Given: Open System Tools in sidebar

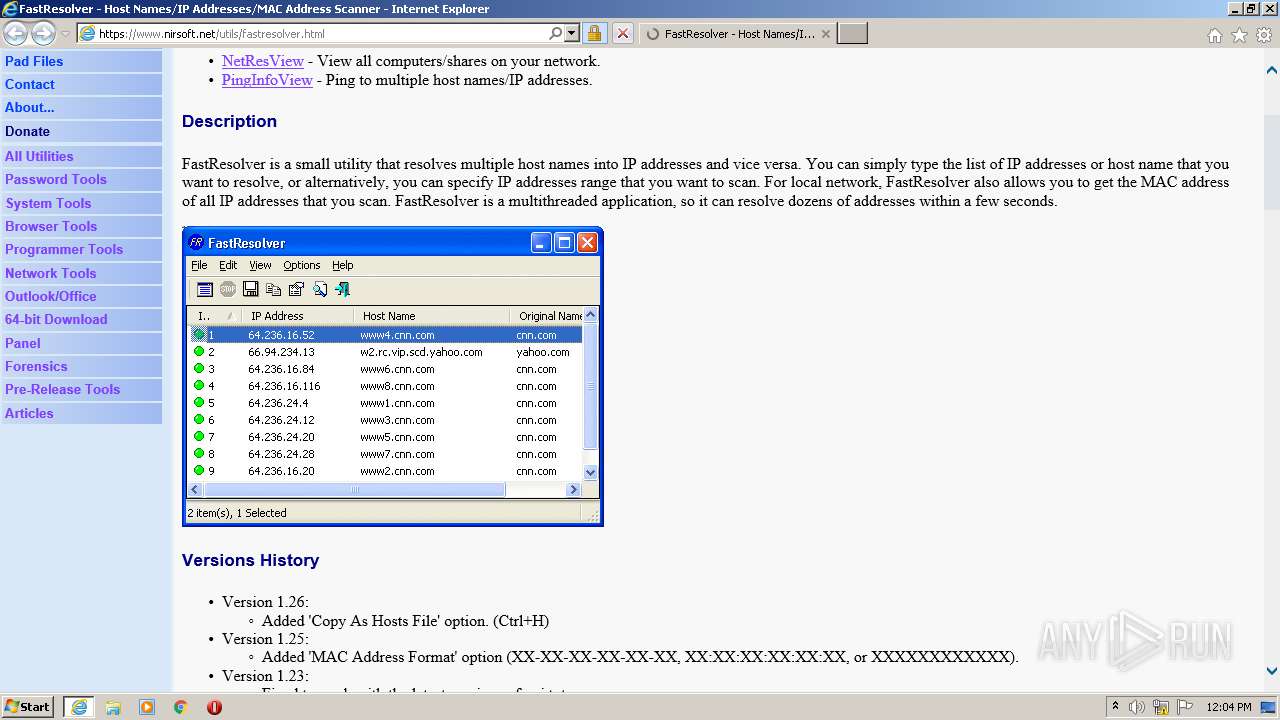Looking at the screenshot, I should tap(48, 203).
